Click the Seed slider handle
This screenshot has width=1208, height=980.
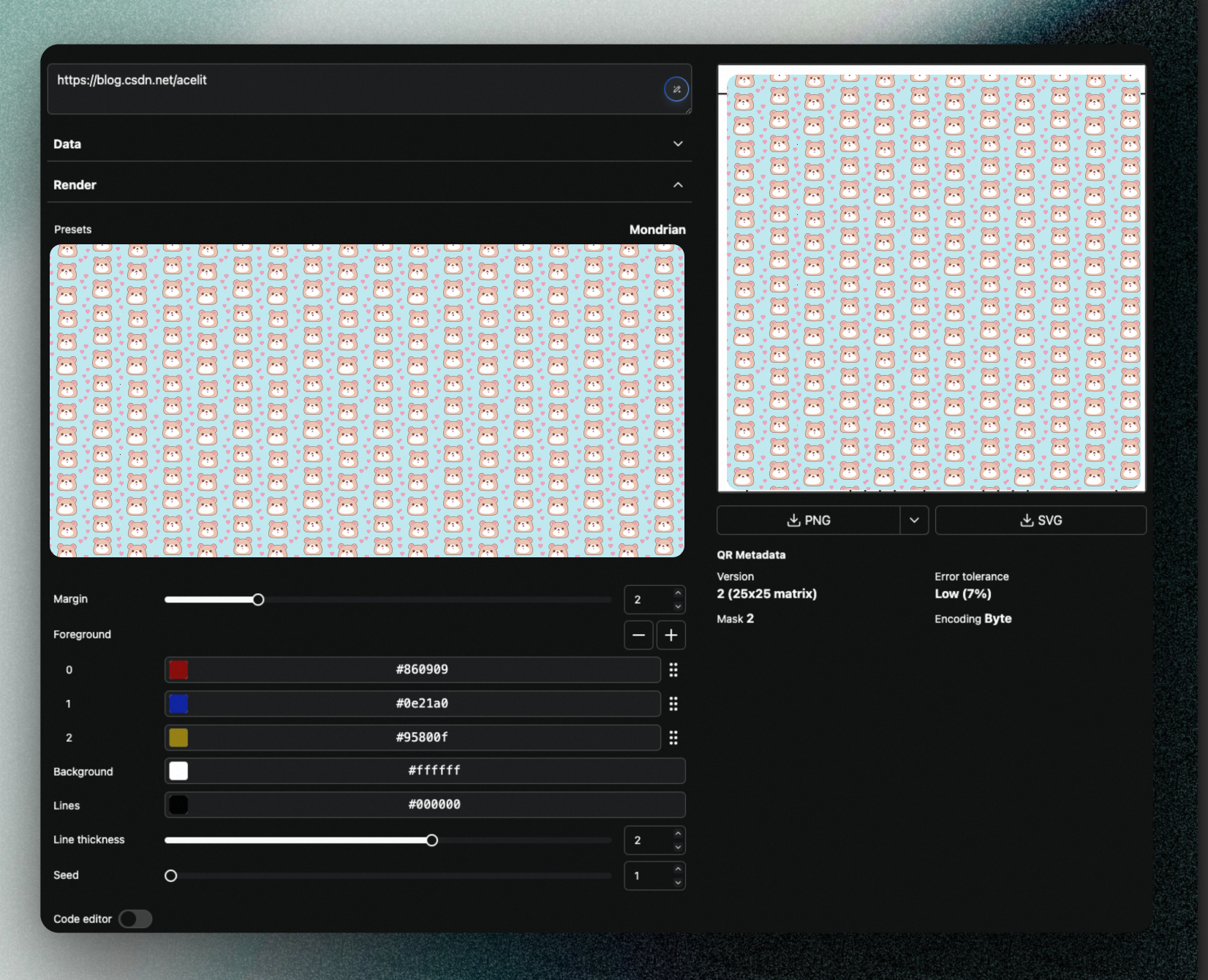(x=171, y=875)
